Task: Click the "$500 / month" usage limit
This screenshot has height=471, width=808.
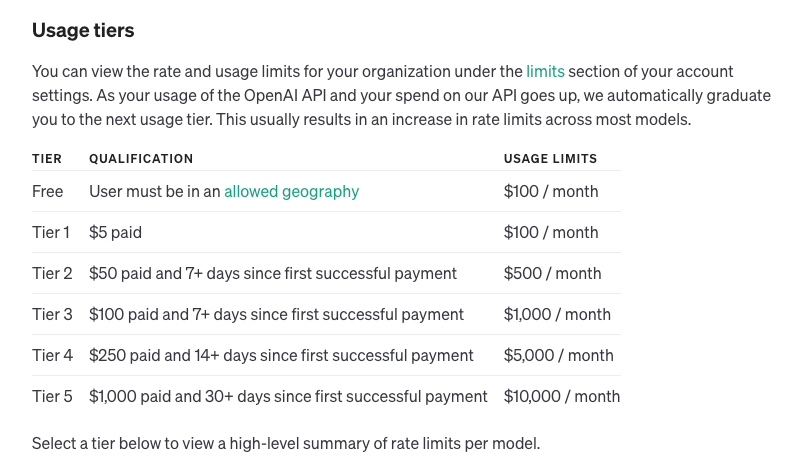Action: [x=552, y=273]
